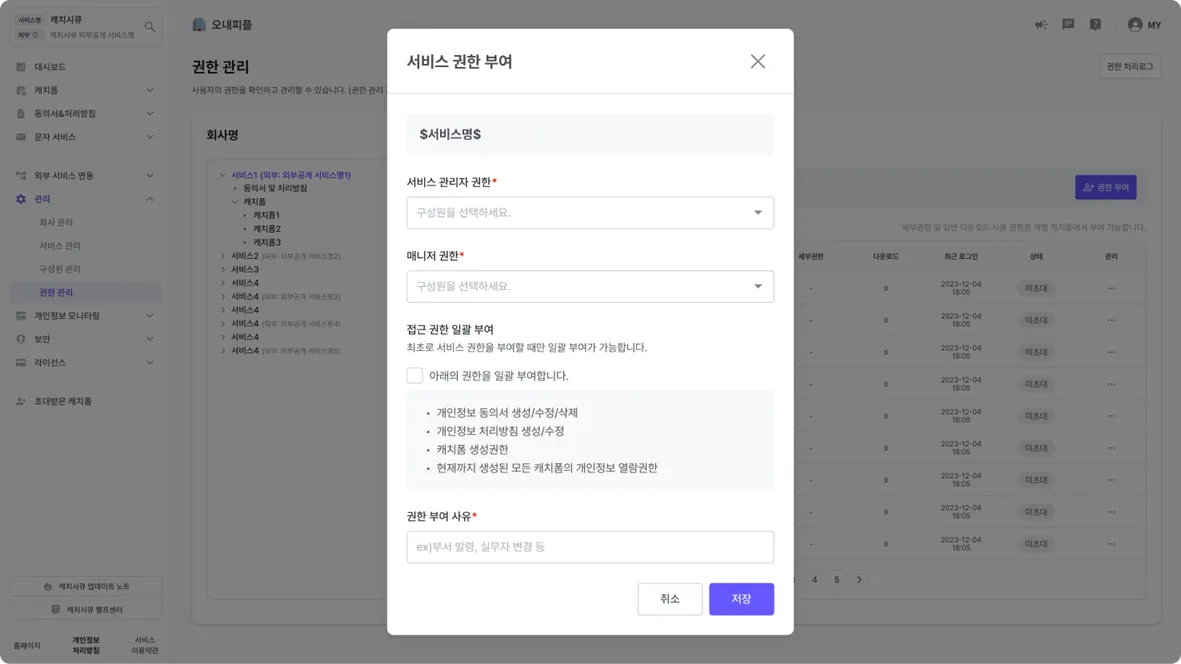
Task: Click the chat message icon in header
Action: click(x=1068, y=25)
